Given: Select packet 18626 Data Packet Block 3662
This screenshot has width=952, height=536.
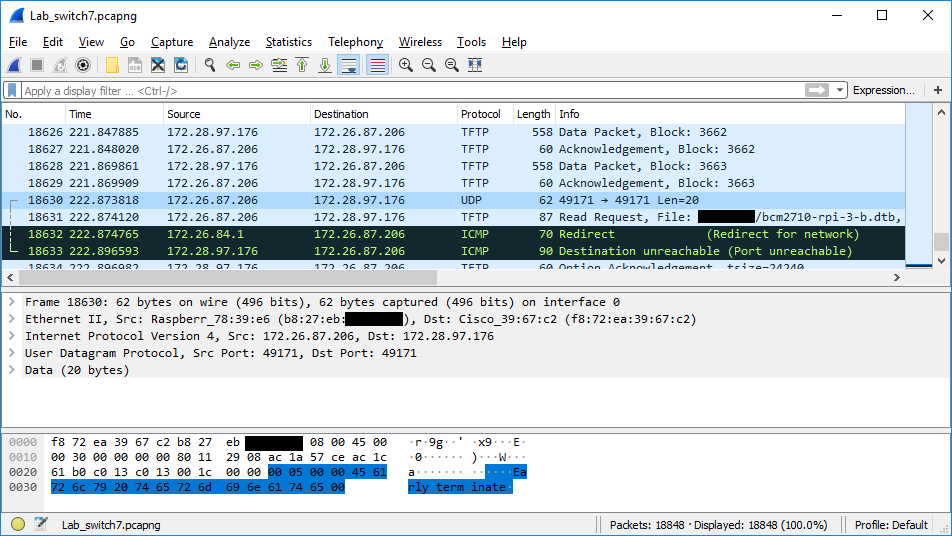Looking at the screenshot, I should [x=454, y=132].
